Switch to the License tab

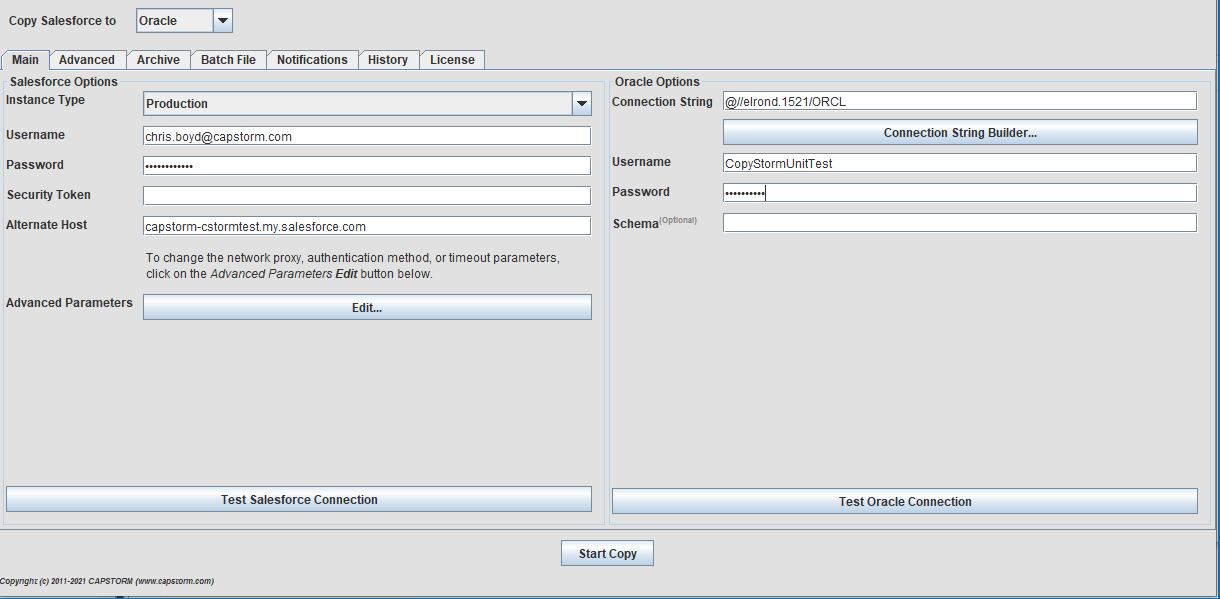click(x=452, y=60)
